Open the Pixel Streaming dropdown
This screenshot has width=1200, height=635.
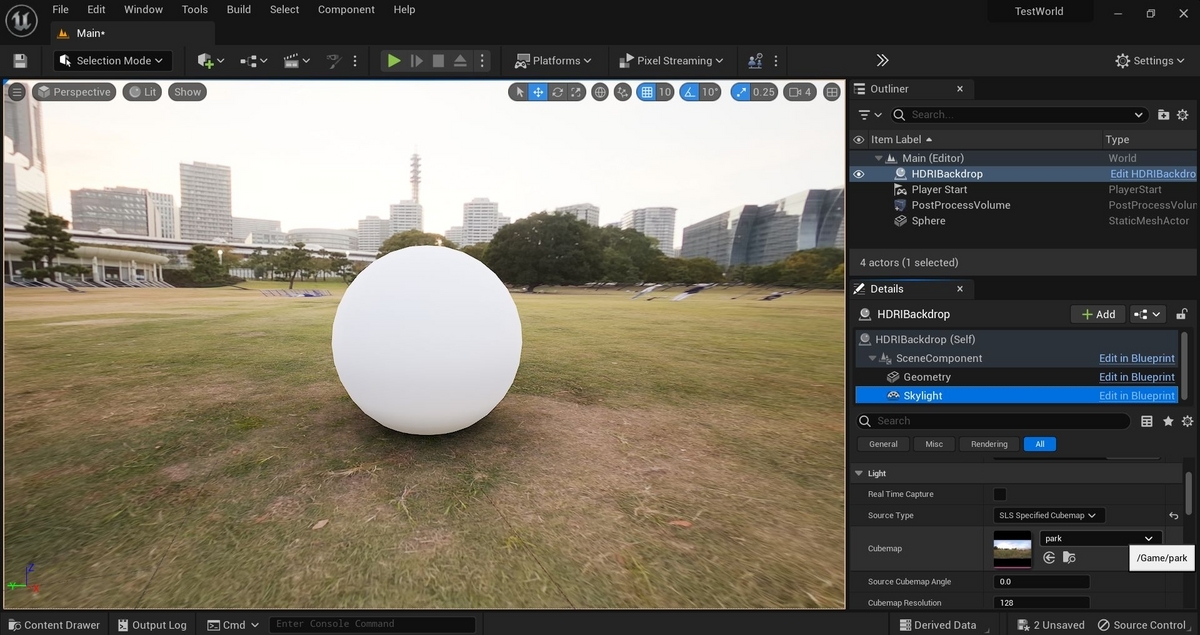tap(672, 61)
